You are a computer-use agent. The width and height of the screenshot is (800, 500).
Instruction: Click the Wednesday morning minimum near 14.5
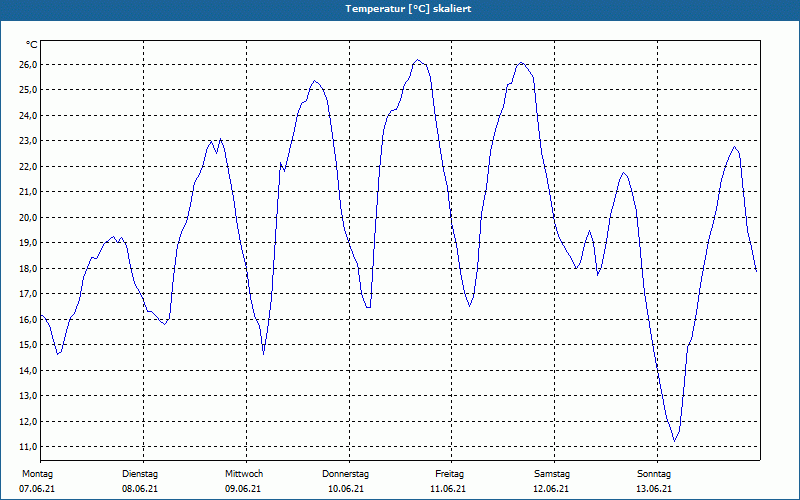pyautogui.click(x=263, y=354)
